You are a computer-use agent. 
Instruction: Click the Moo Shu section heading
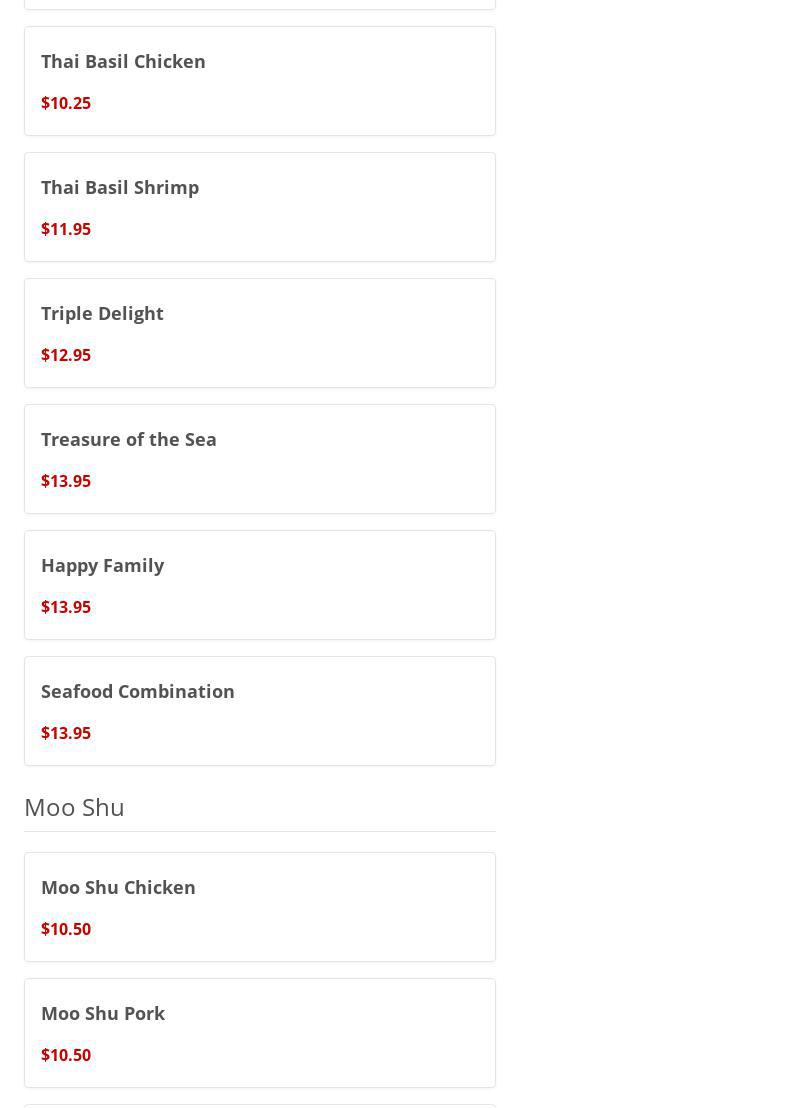[x=74, y=807]
